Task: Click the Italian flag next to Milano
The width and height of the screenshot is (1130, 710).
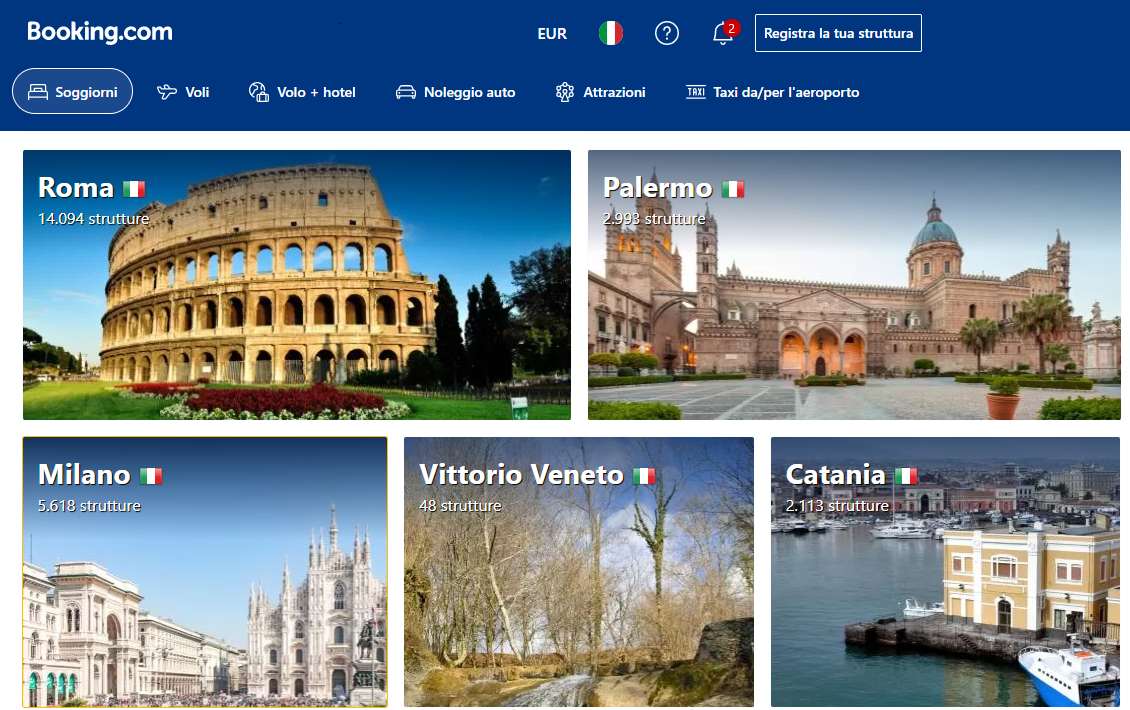Action: click(x=151, y=476)
